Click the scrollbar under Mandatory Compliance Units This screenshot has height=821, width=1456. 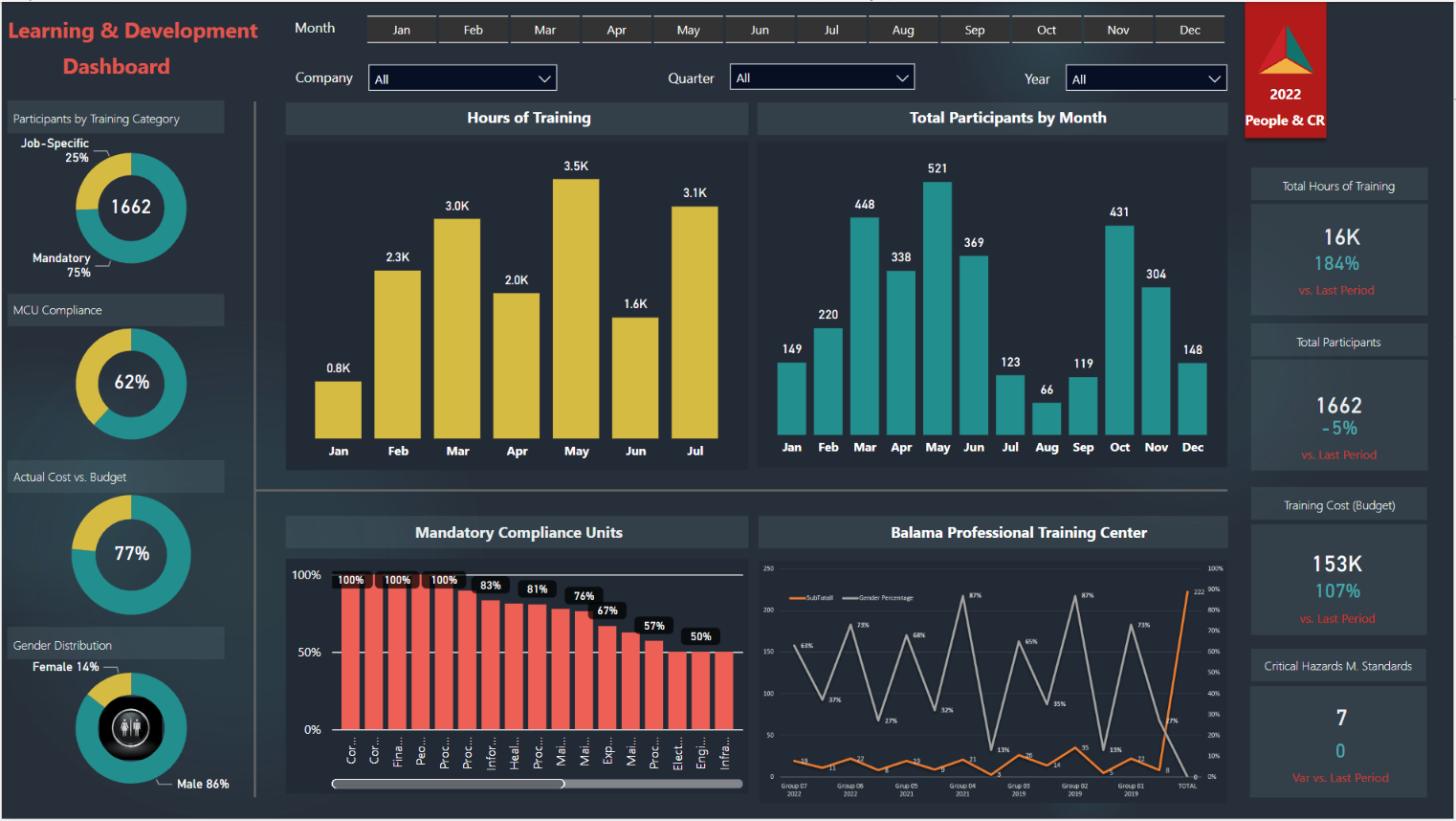[x=448, y=784]
